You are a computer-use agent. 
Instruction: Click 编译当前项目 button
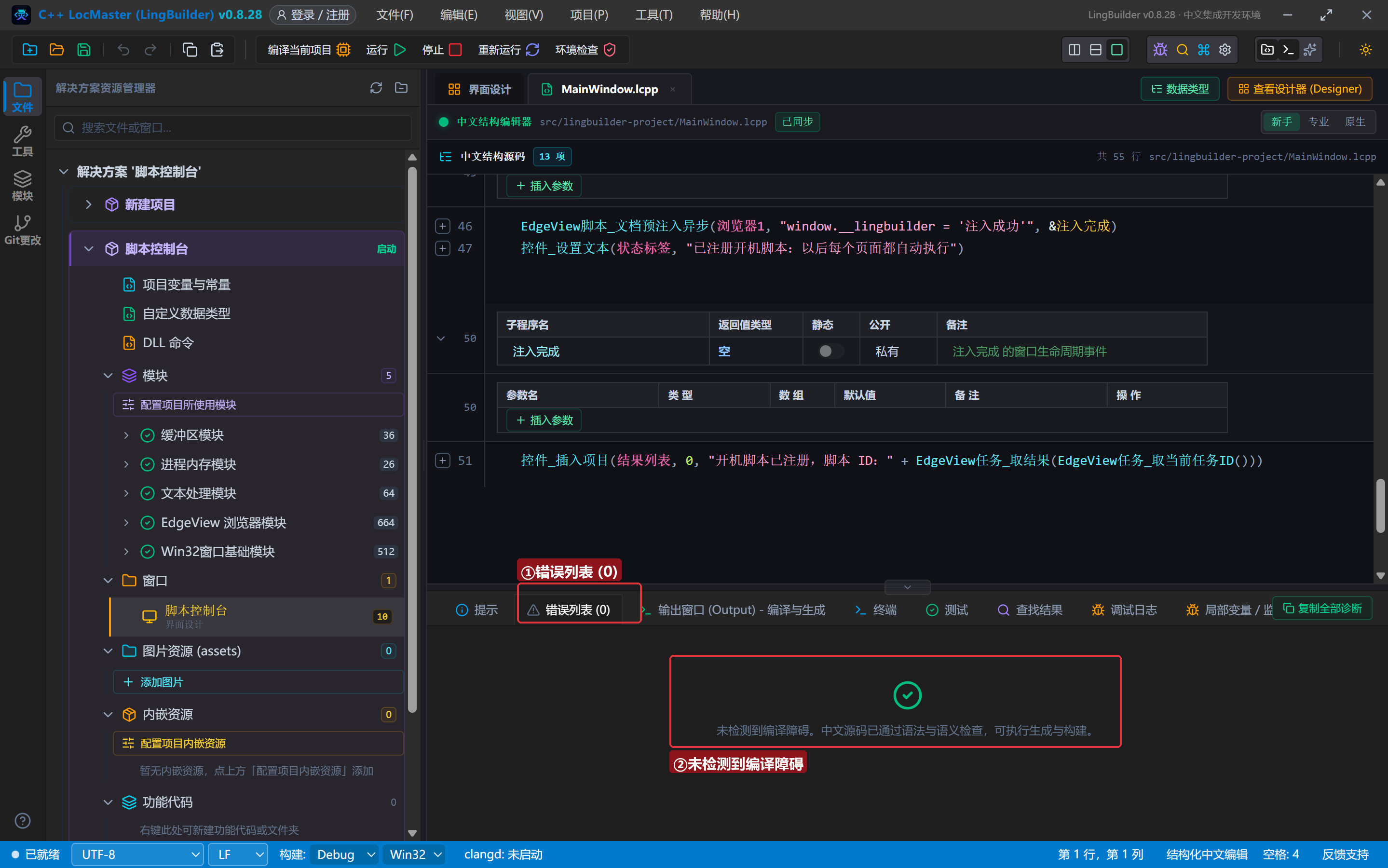tap(309, 50)
